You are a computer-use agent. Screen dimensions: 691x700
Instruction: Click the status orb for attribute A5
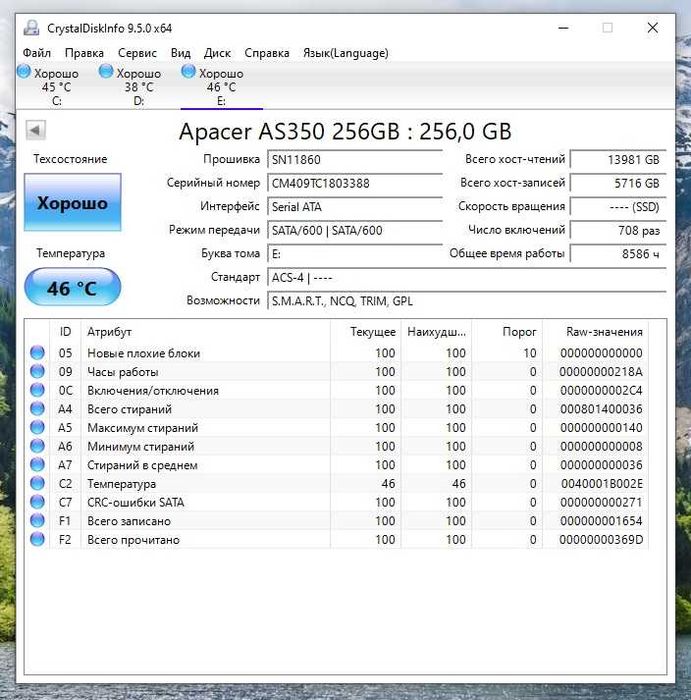[x=37, y=428]
